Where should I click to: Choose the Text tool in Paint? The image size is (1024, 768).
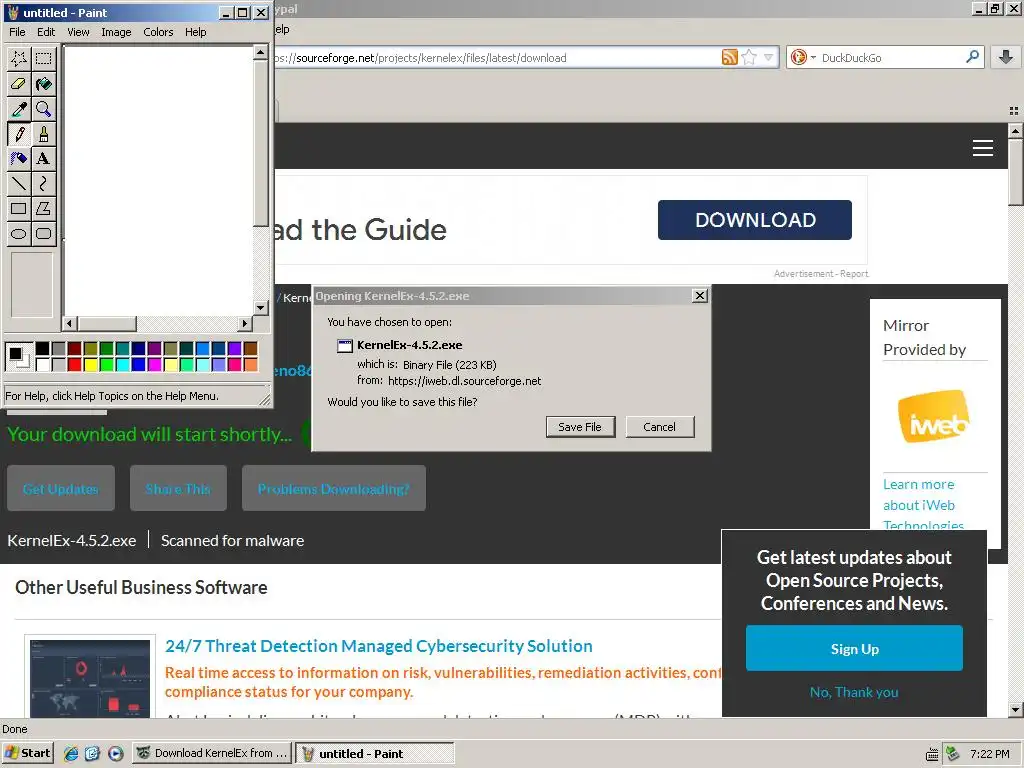click(x=44, y=159)
